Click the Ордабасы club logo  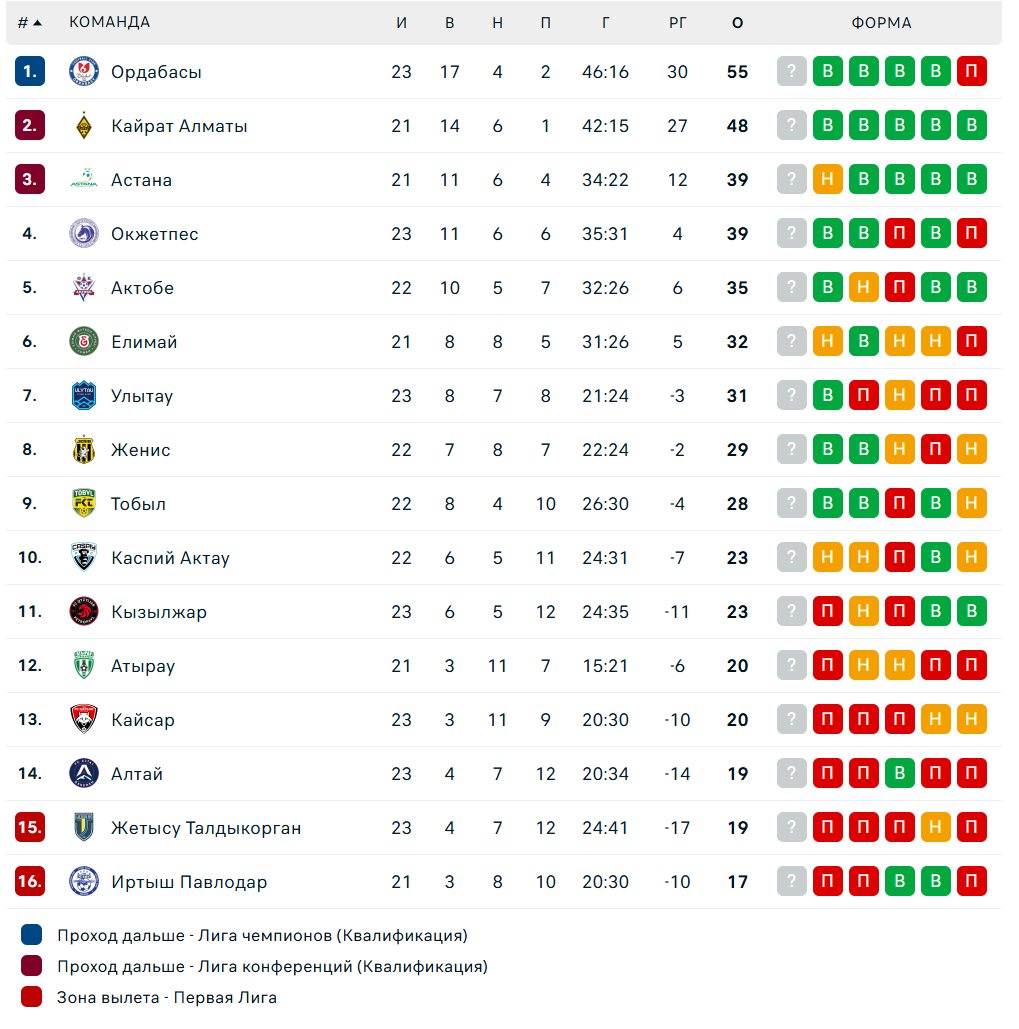pos(84,72)
